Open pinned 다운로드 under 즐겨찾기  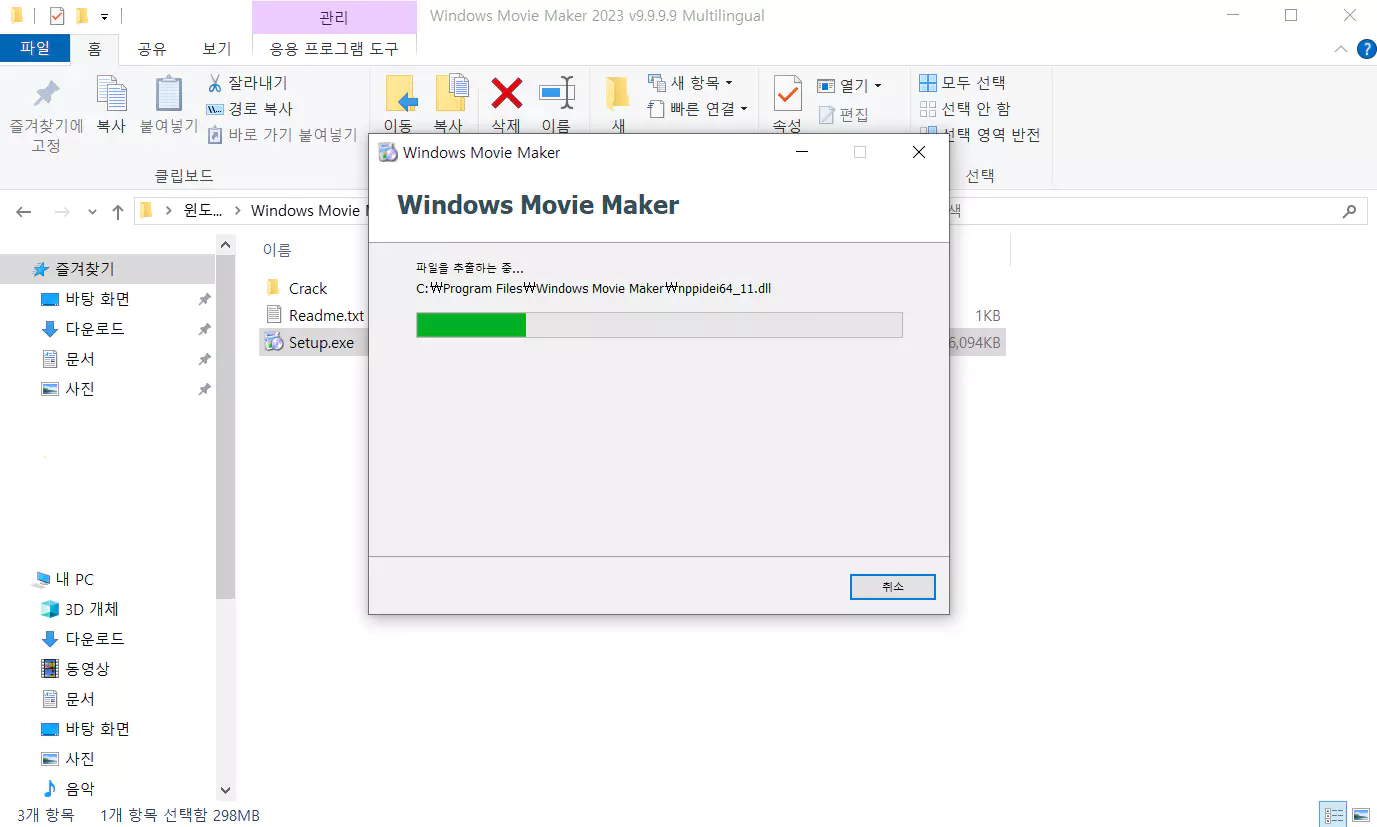(x=82, y=329)
